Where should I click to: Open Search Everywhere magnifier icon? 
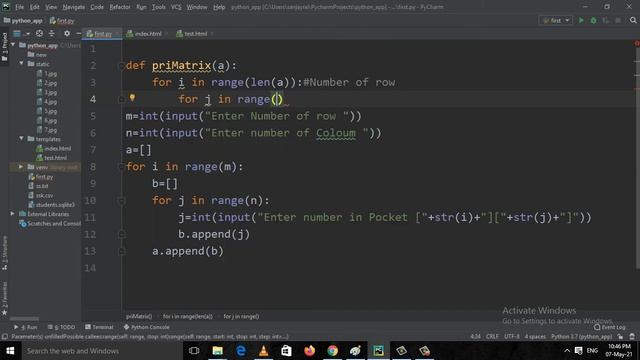pos(633,20)
